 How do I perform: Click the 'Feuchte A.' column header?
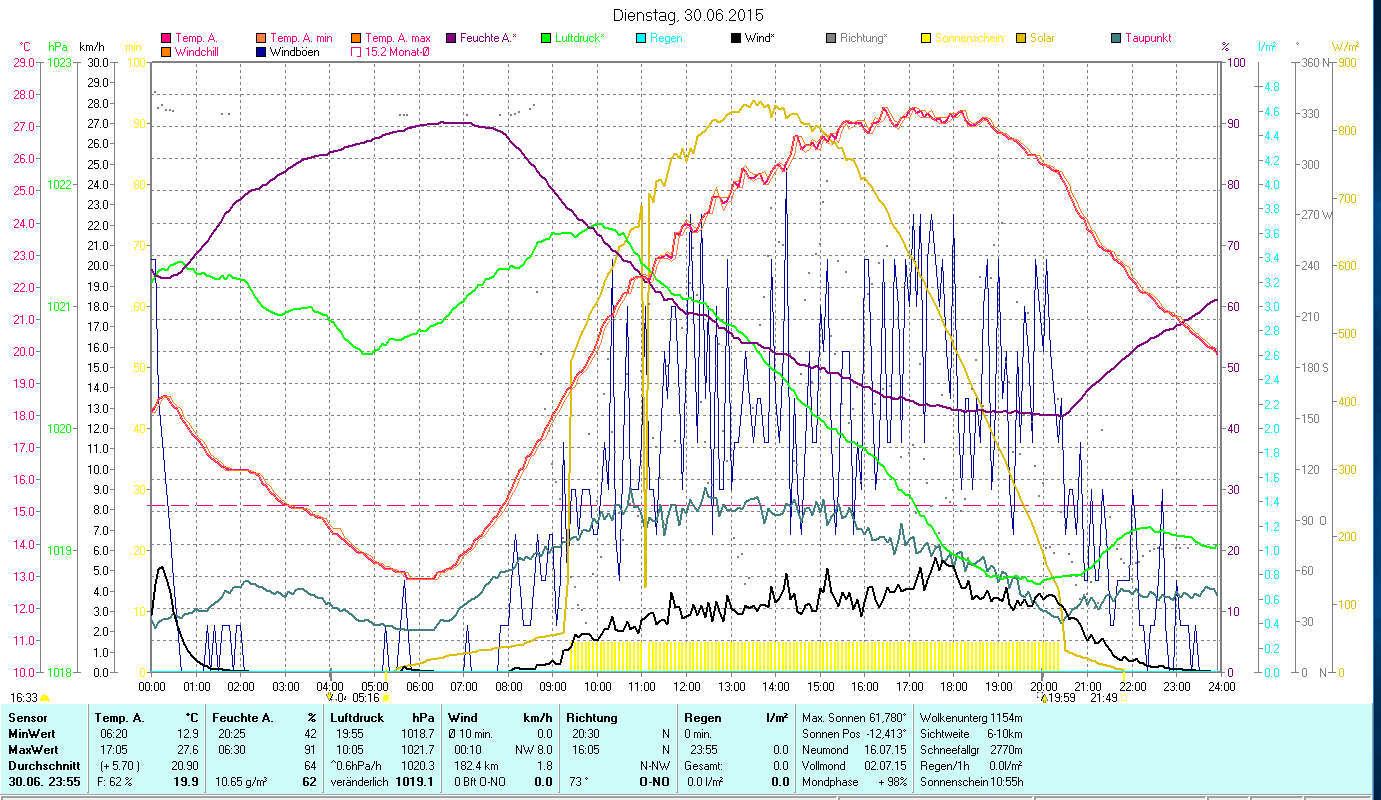click(243, 718)
